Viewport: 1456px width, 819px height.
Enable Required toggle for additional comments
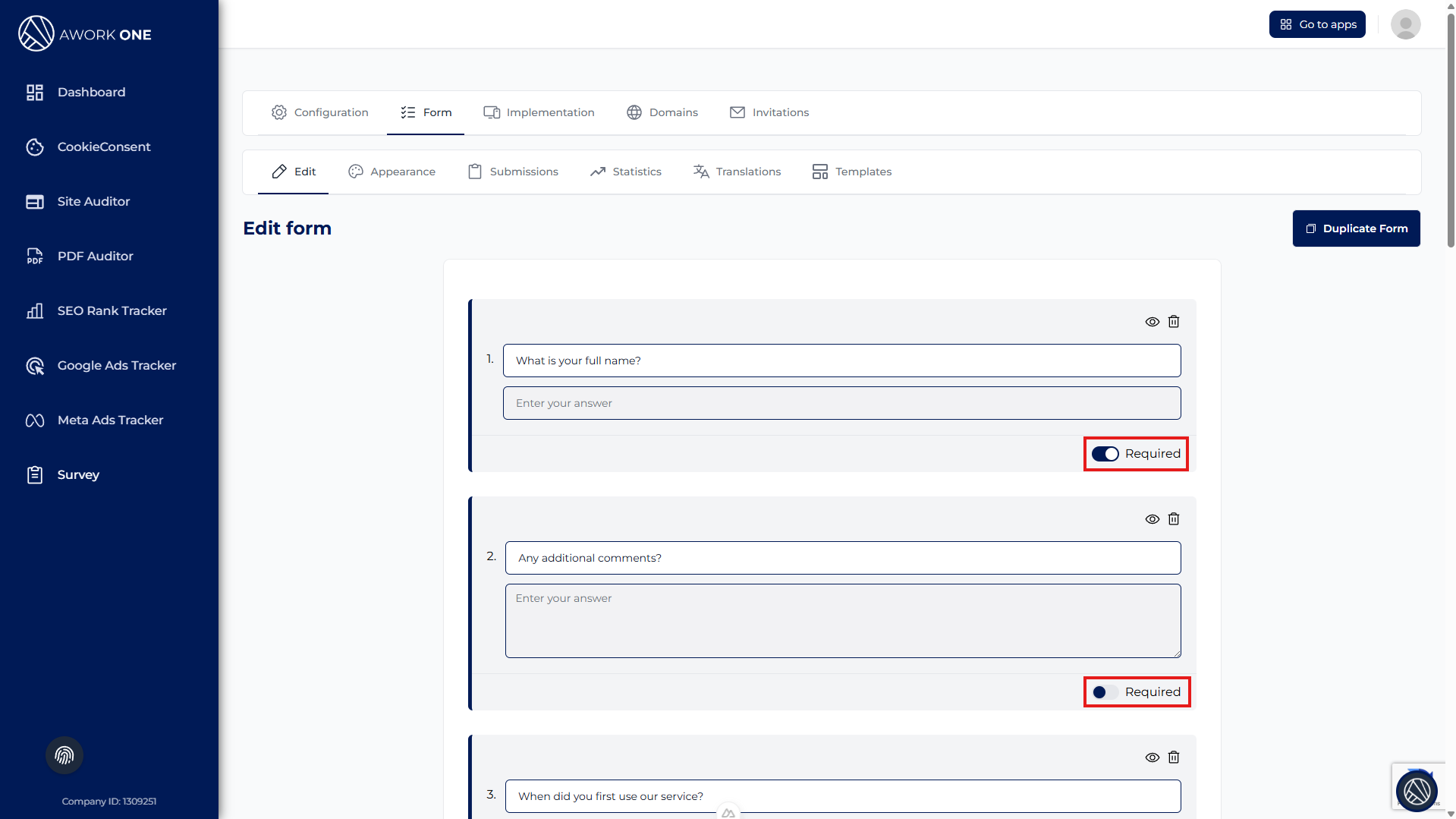(x=1105, y=692)
